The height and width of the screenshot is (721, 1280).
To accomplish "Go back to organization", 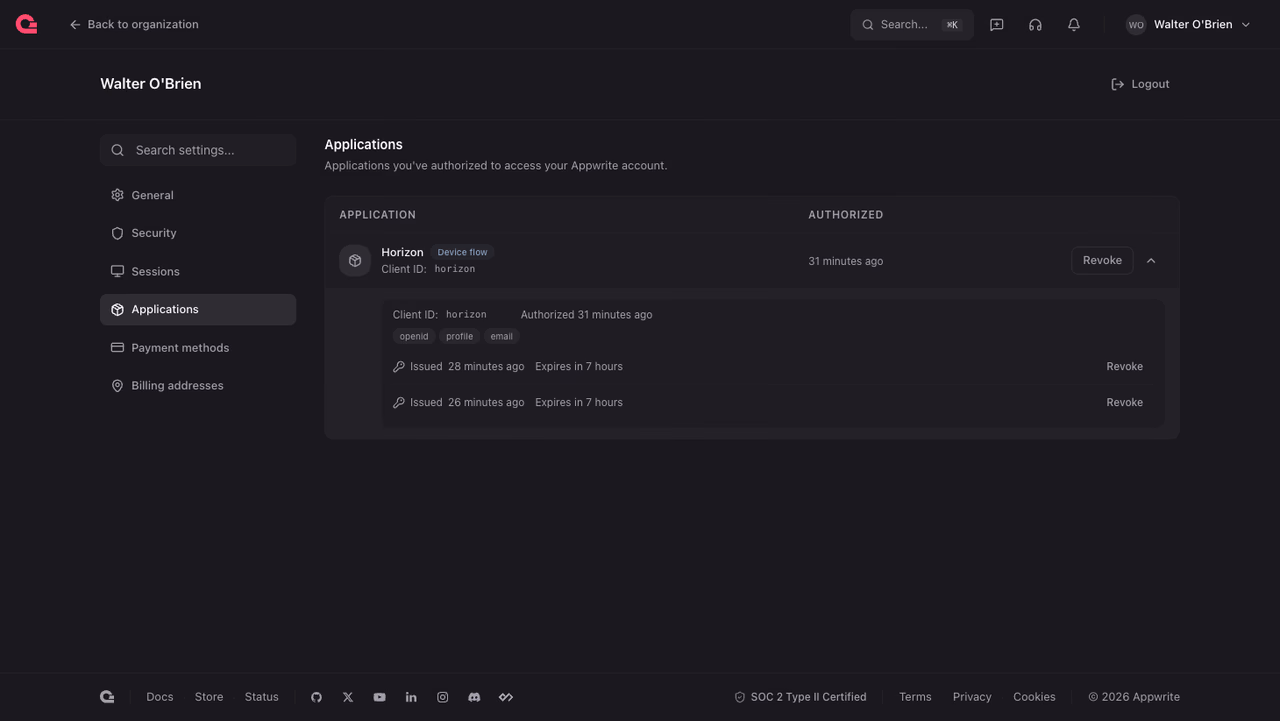I will pyautogui.click(x=133, y=25).
